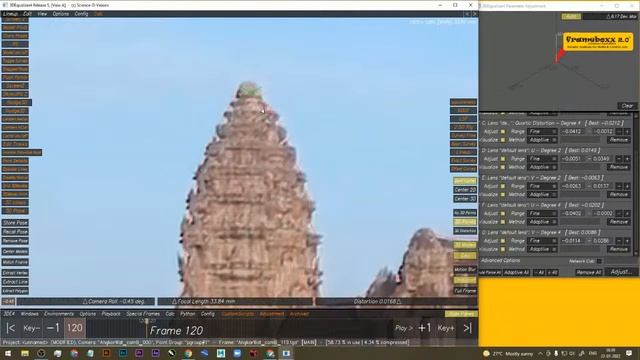Toggle the Motion Blur button
This screenshot has width=640, height=360.
click(464, 270)
